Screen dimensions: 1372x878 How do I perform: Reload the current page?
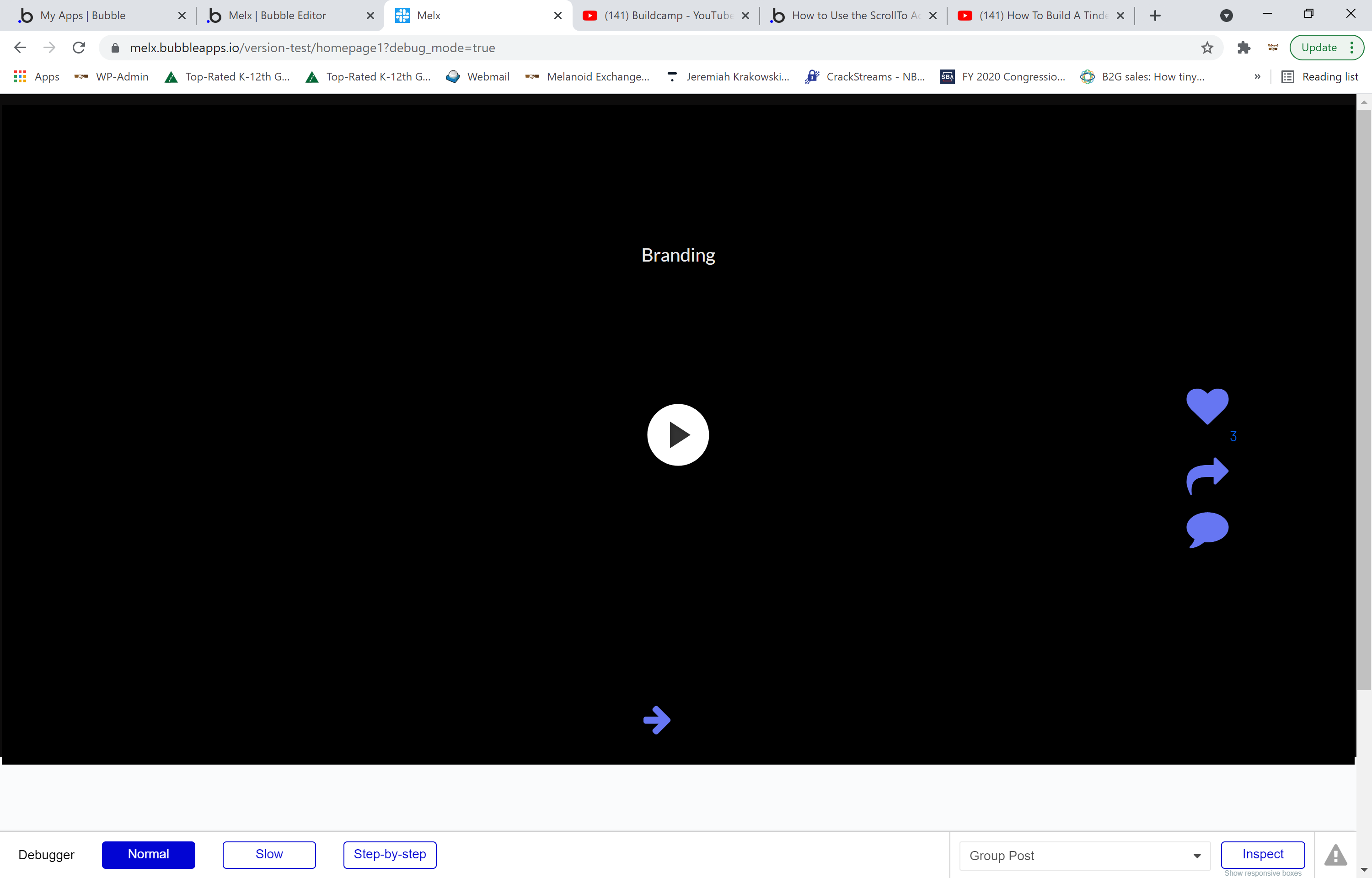(79, 48)
